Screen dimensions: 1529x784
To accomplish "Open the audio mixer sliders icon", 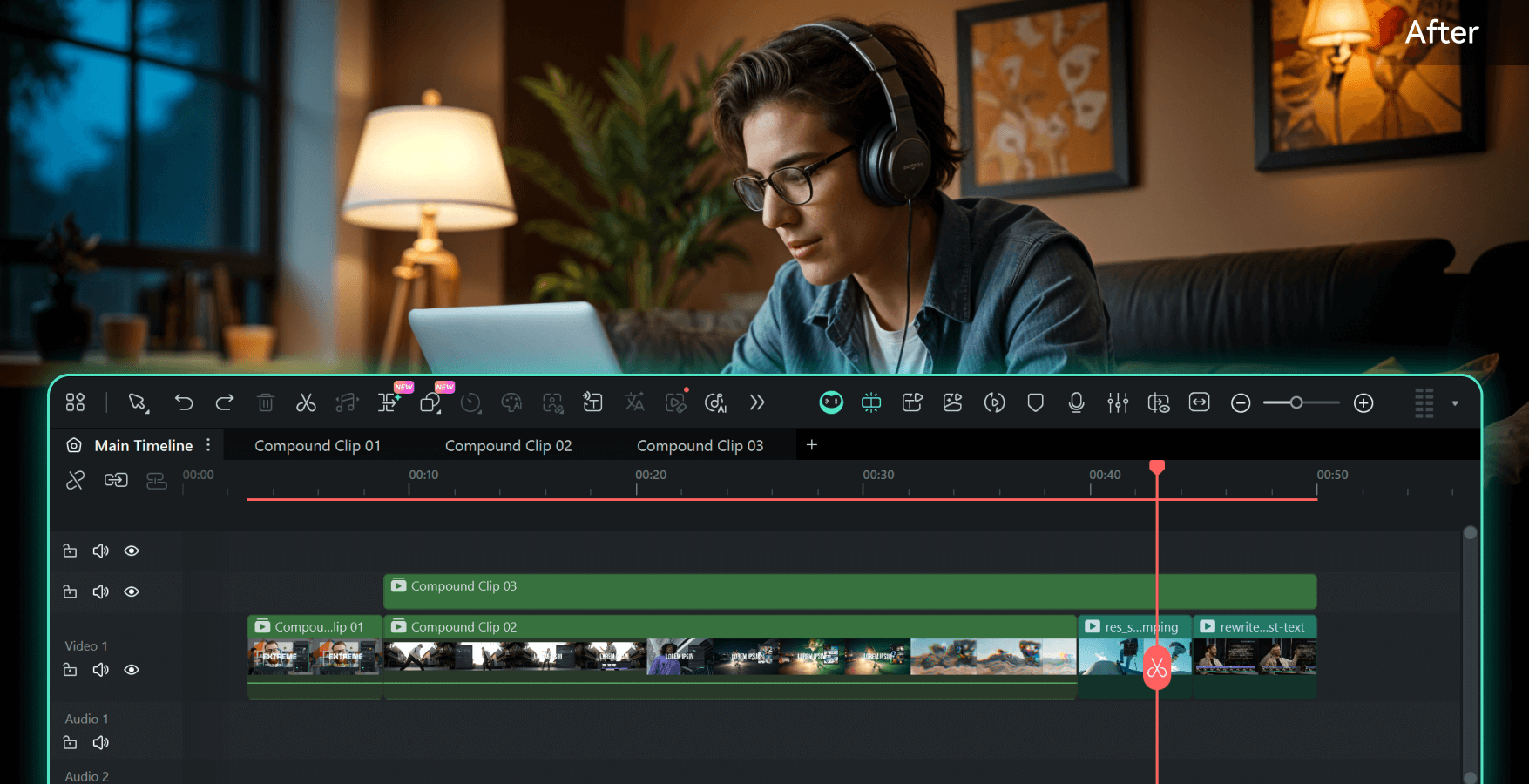I will tap(1118, 402).
